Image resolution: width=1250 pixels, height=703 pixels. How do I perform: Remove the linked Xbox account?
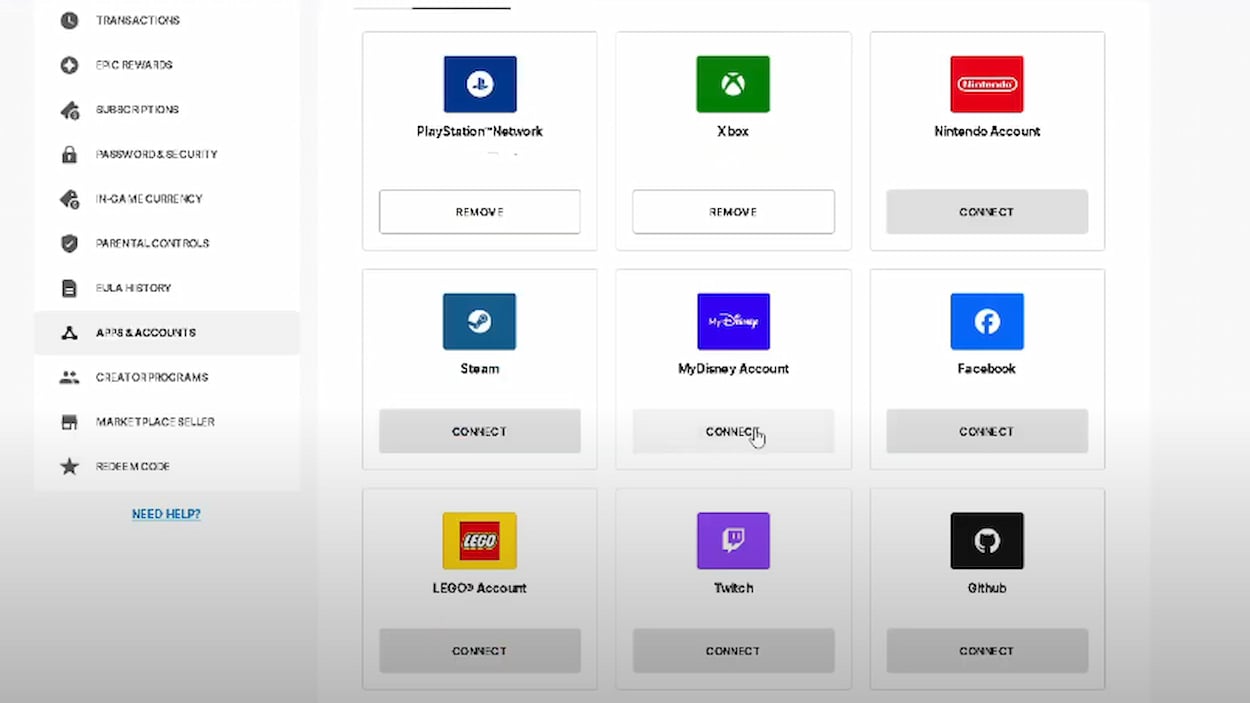733,212
